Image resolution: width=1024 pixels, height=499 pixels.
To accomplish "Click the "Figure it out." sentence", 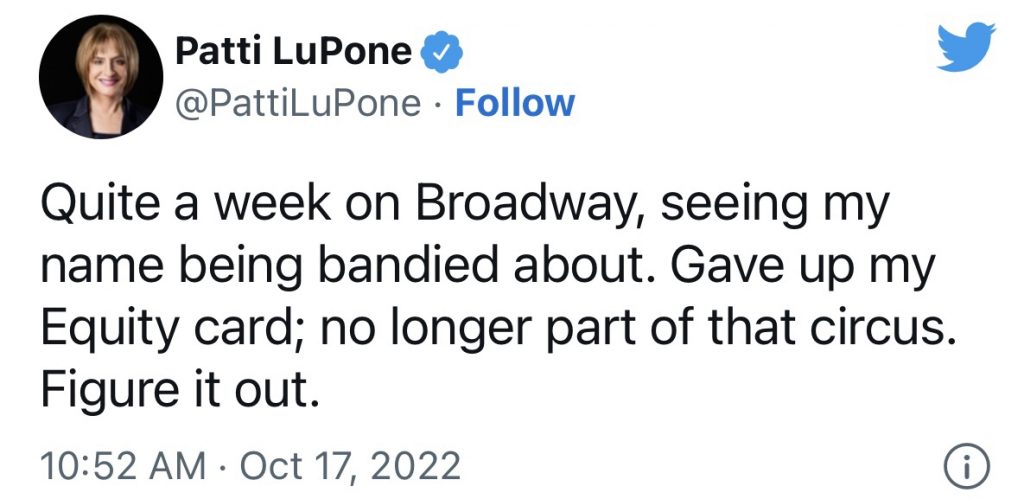I will [x=180, y=388].
